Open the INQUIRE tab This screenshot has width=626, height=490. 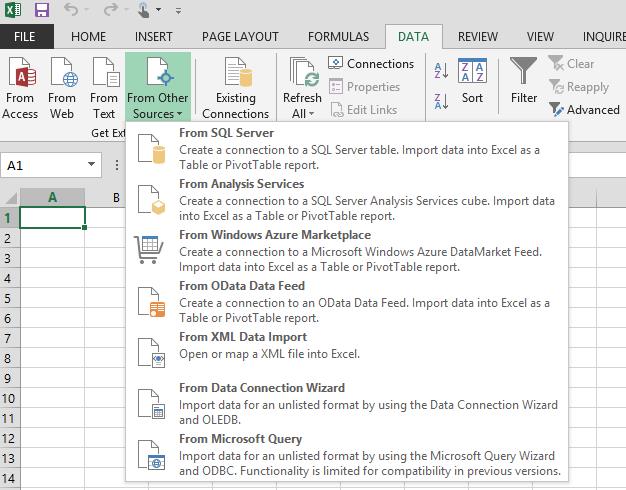(x=604, y=37)
